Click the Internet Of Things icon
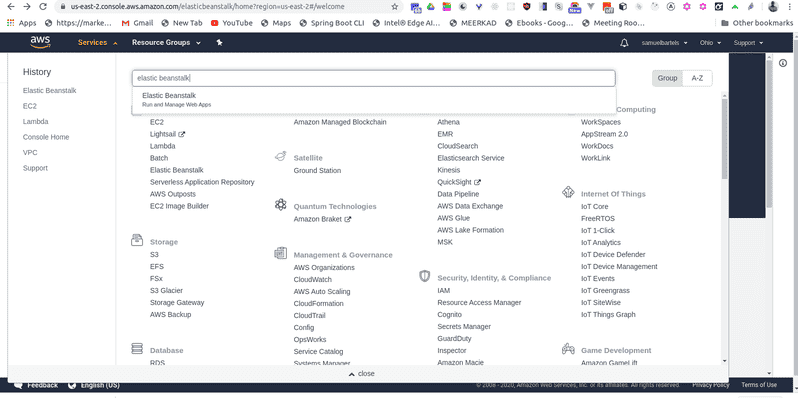 click(x=568, y=192)
